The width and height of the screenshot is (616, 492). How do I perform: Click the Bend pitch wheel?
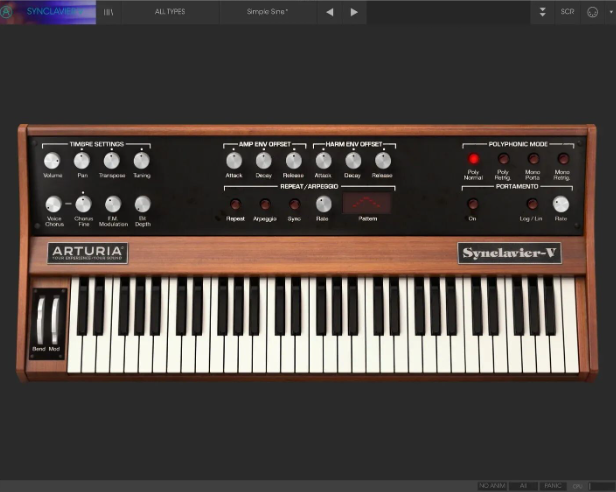click(x=41, y=320)
